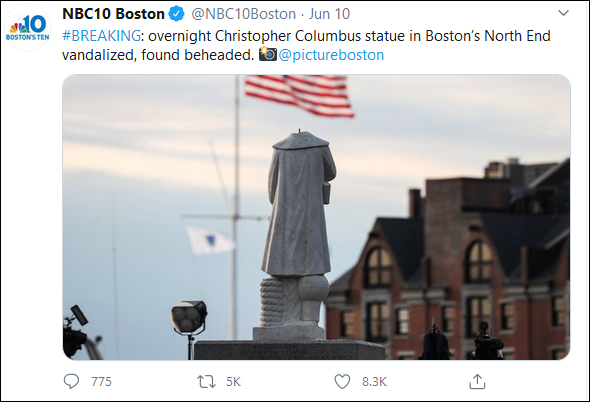This screenshot has height=402, width=590.
Task: Open the NBC10 Boston display name
Action: pyautogui.click(x=113, y=14)
